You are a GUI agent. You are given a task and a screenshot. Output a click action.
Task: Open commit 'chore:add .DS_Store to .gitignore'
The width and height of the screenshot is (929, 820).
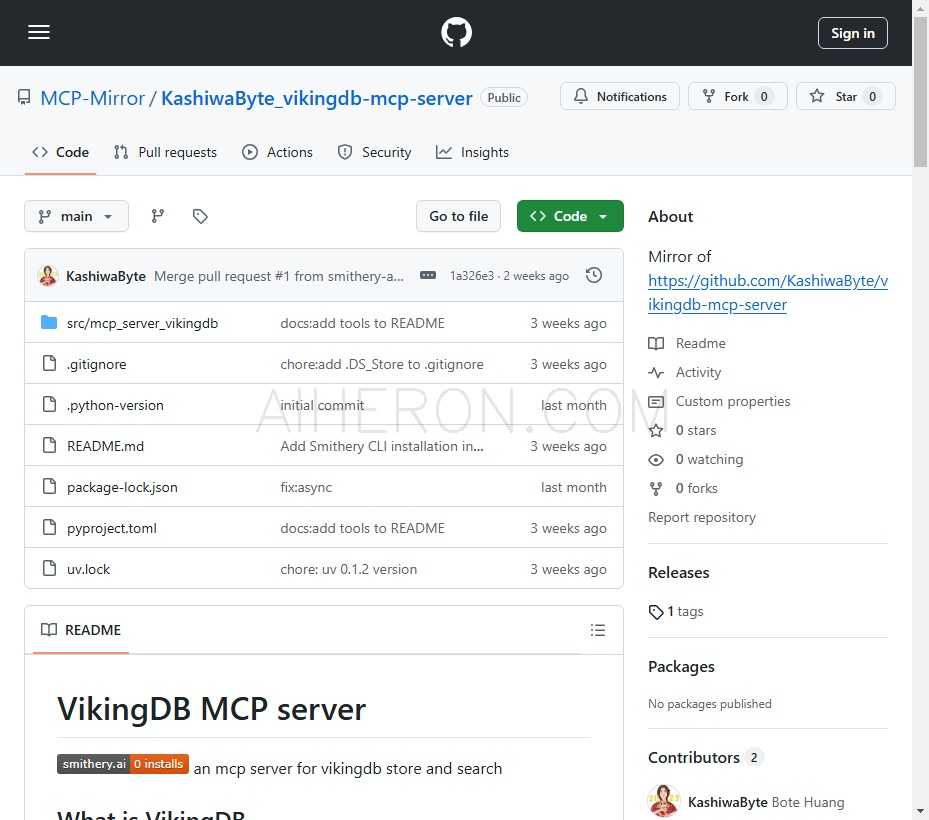coord(382,364)
